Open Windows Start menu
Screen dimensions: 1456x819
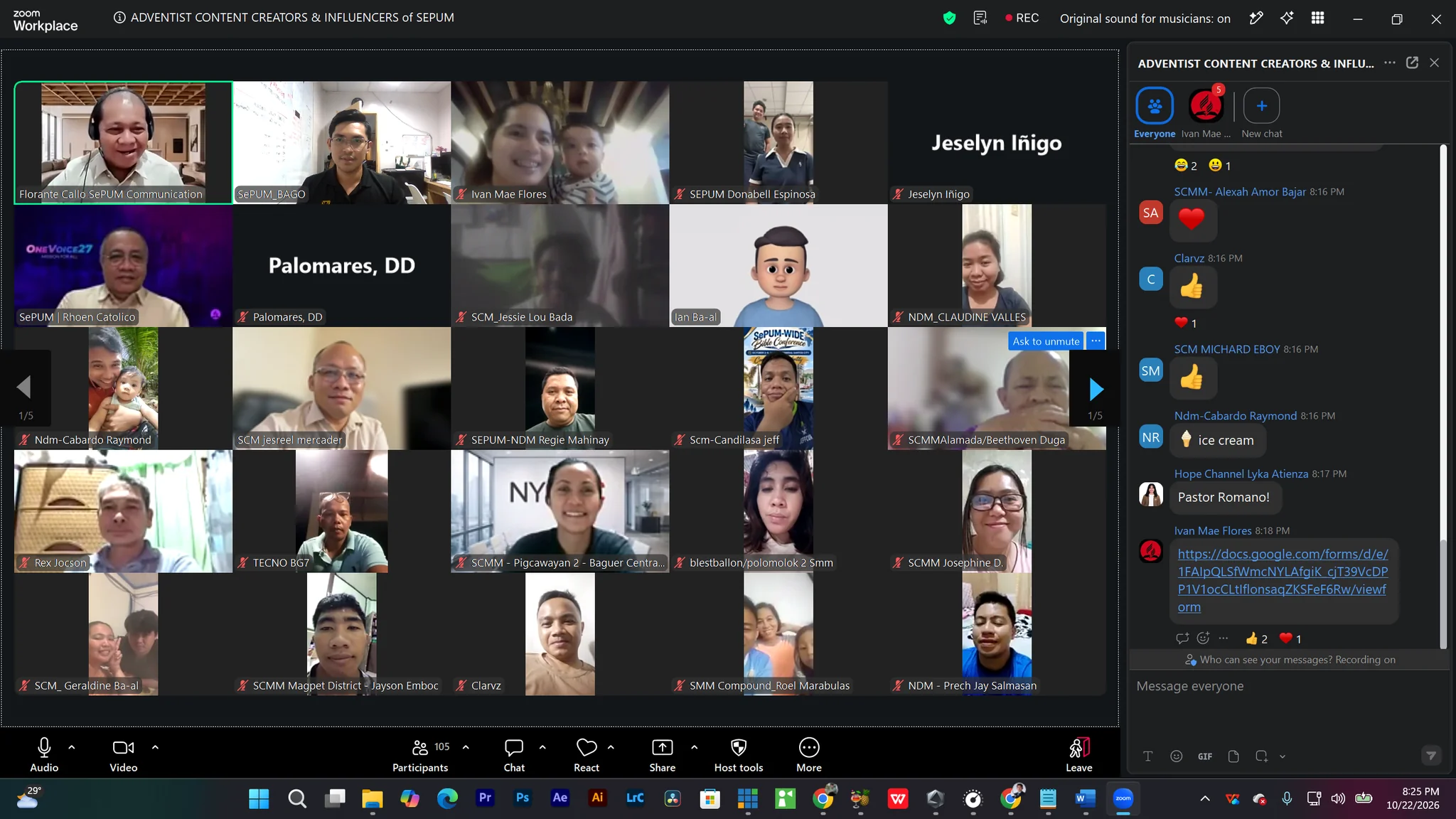point(259,799)
